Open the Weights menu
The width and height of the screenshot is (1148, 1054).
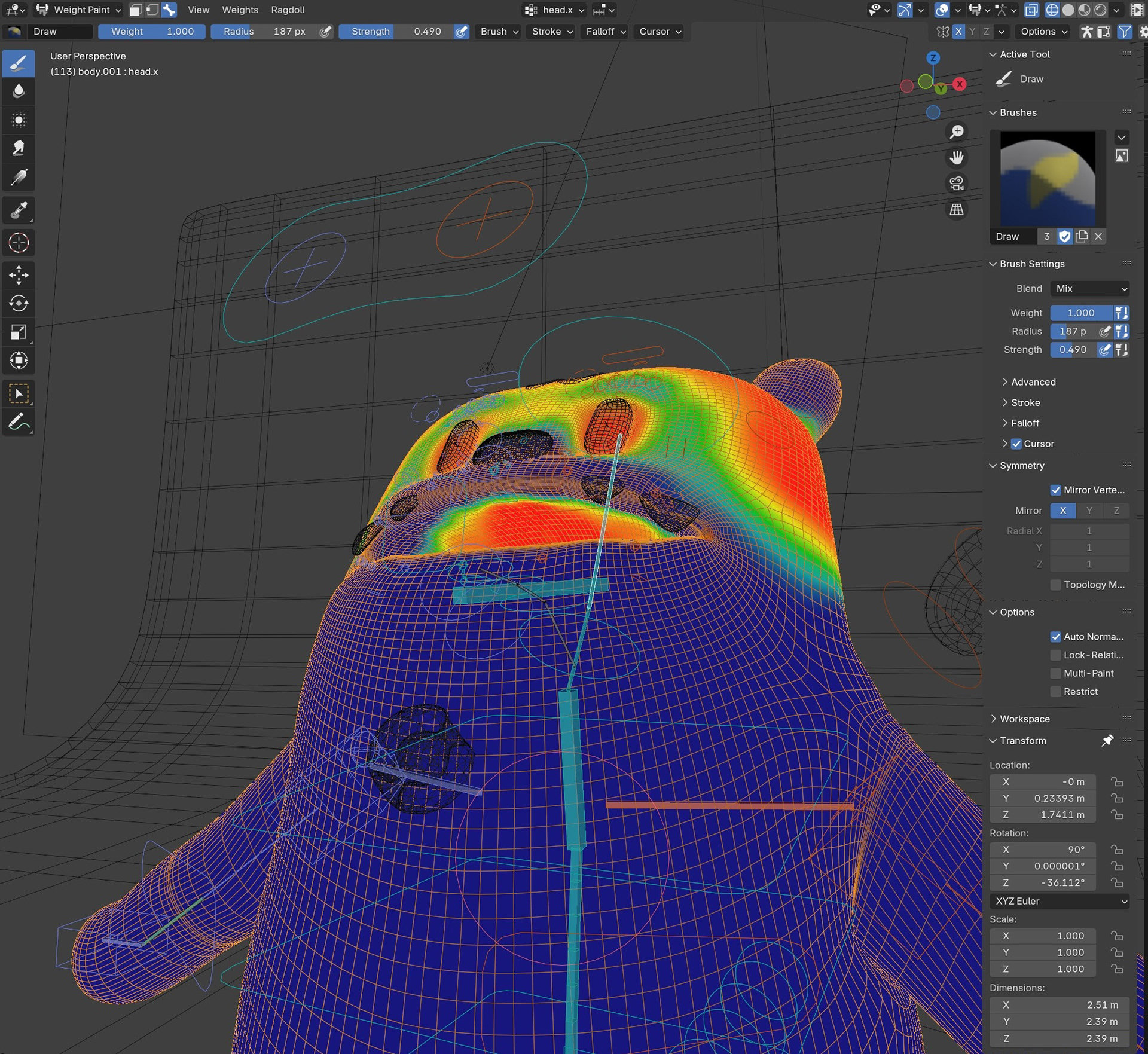(x=240, y=10)
